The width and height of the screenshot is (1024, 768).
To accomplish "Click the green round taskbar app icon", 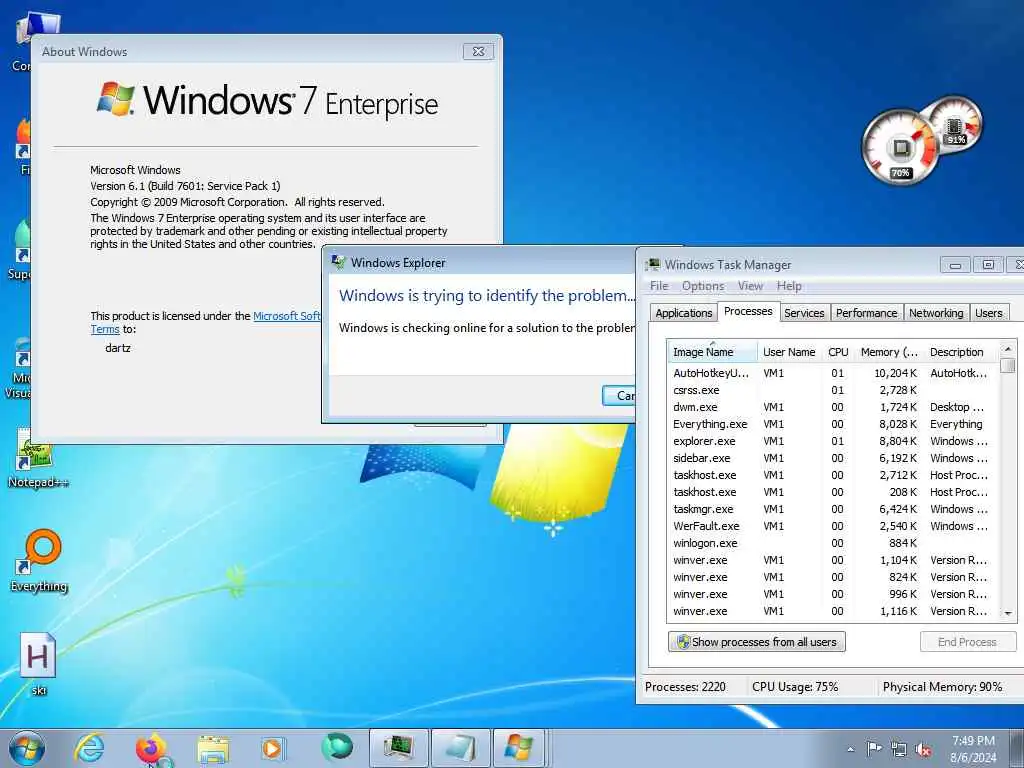I will pos(336,746).
